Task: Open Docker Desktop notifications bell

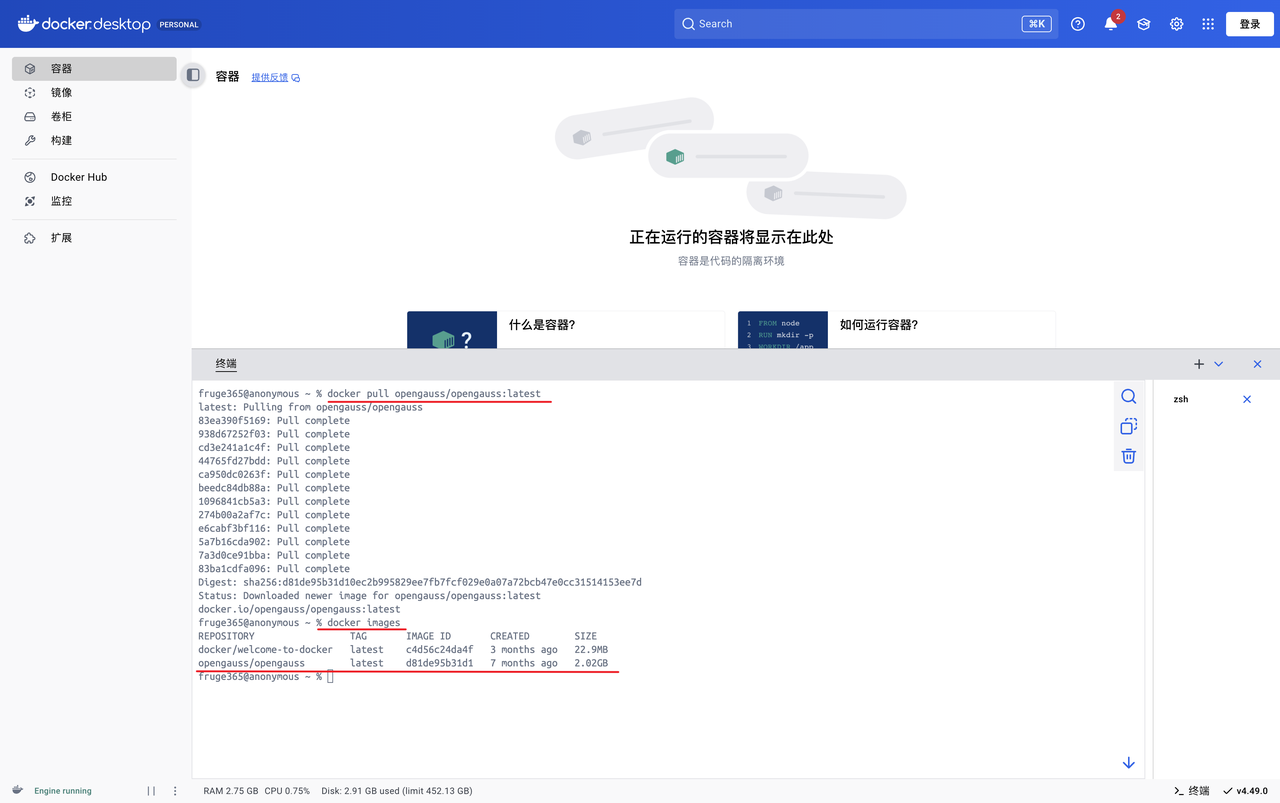Action: tap(1110, 23)
